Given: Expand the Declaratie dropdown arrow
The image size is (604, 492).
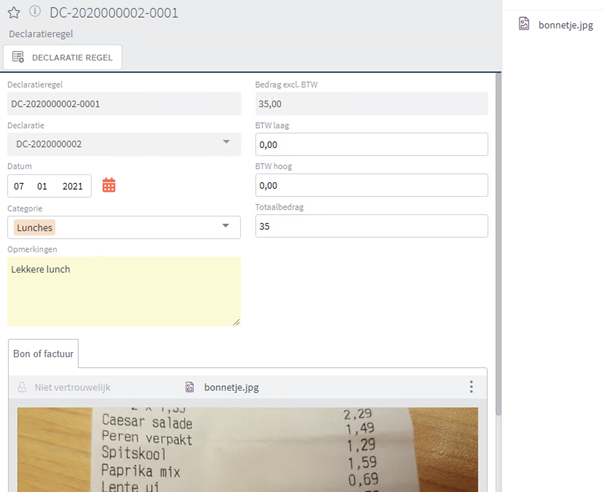Looking at the screenshot, I should pyautogui.click(x=225, y=144).
